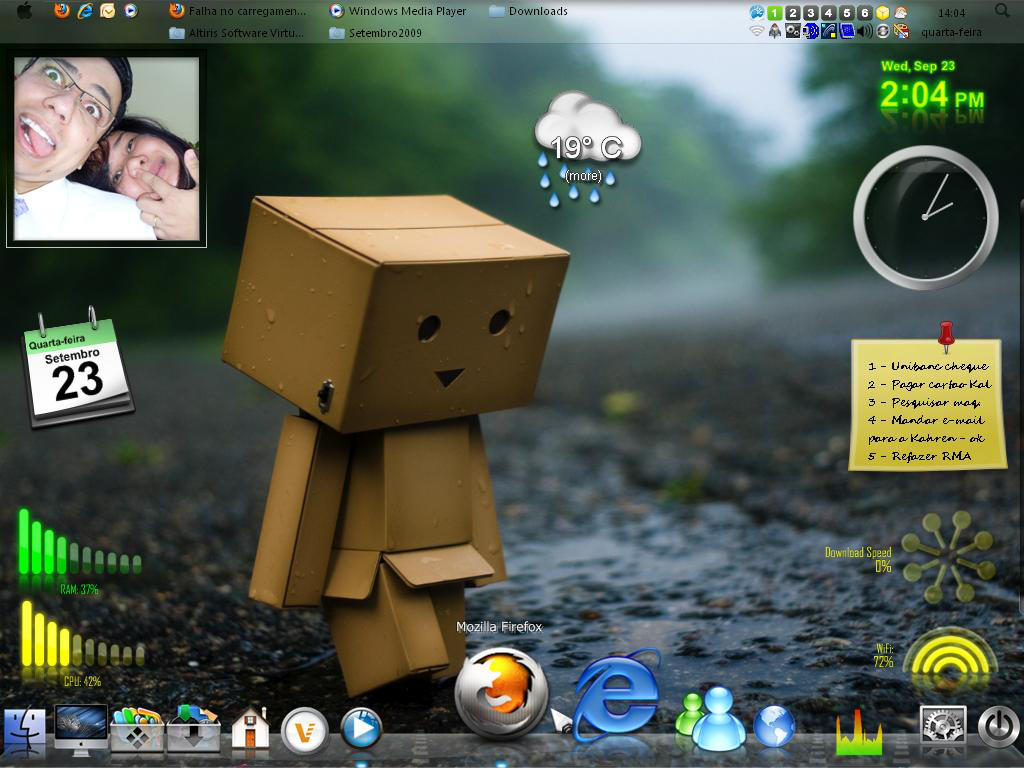Open the green-orange activity graph dock icon
The image size is (1024, 768).
(859, 733)
